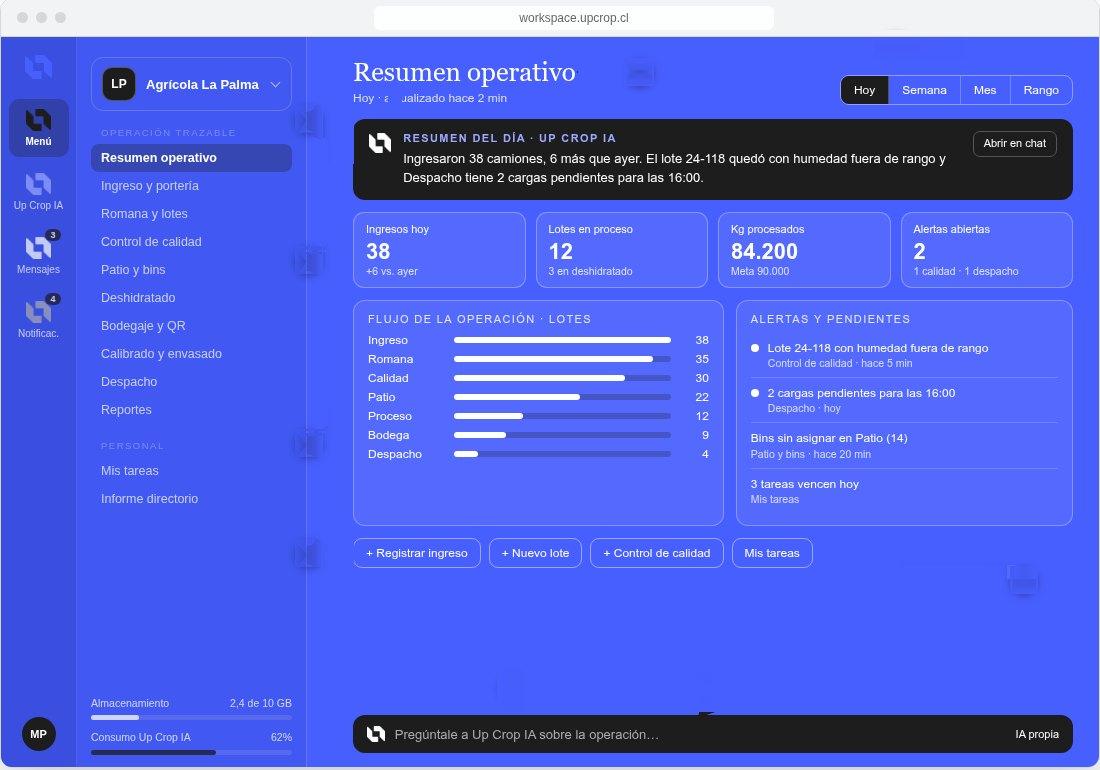Open Bins sin asignar en Patio alert

pyautogui.click(x=904, y=446)
